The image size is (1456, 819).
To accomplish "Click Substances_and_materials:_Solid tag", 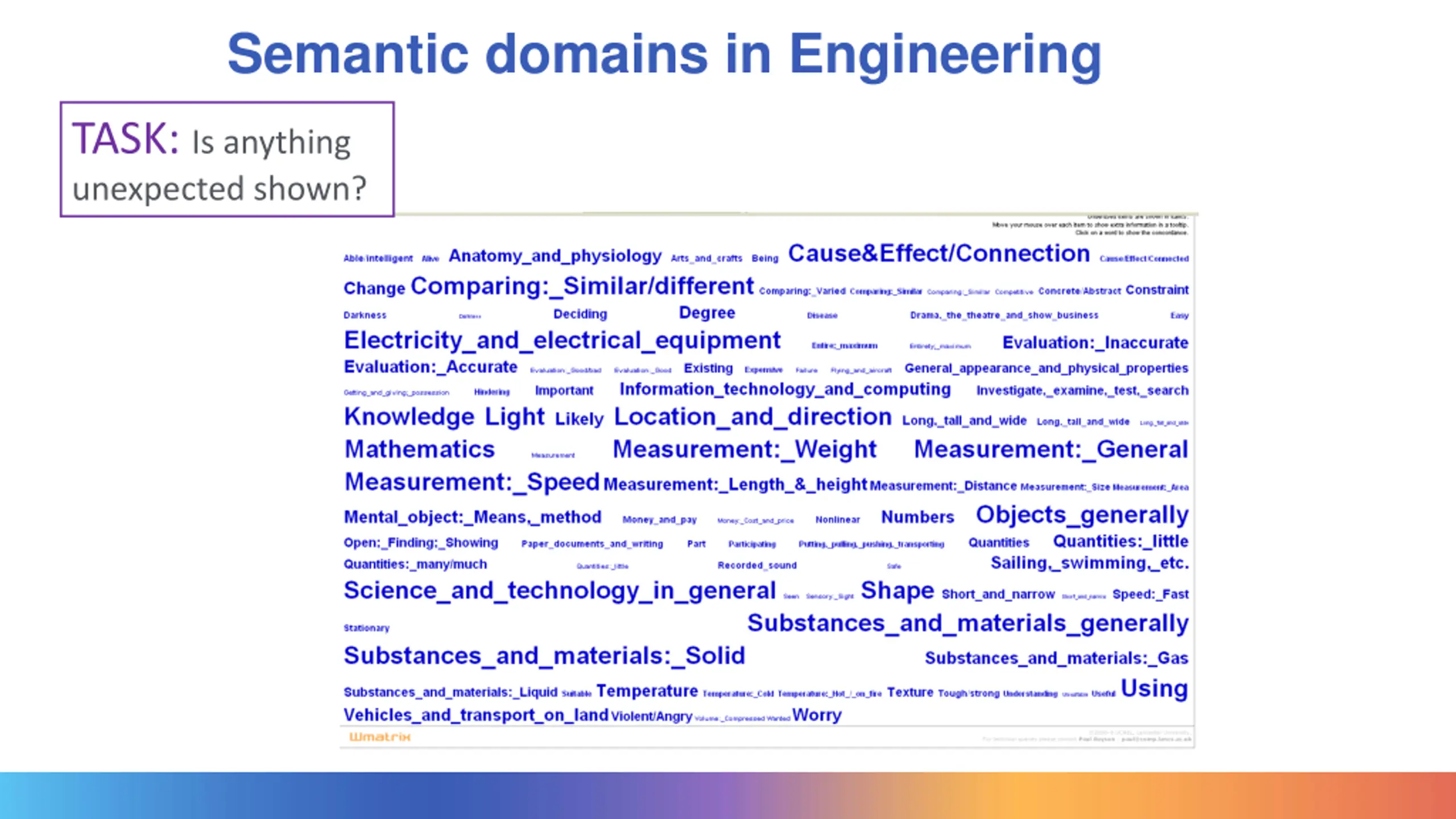I will click(x=544, y=656).
